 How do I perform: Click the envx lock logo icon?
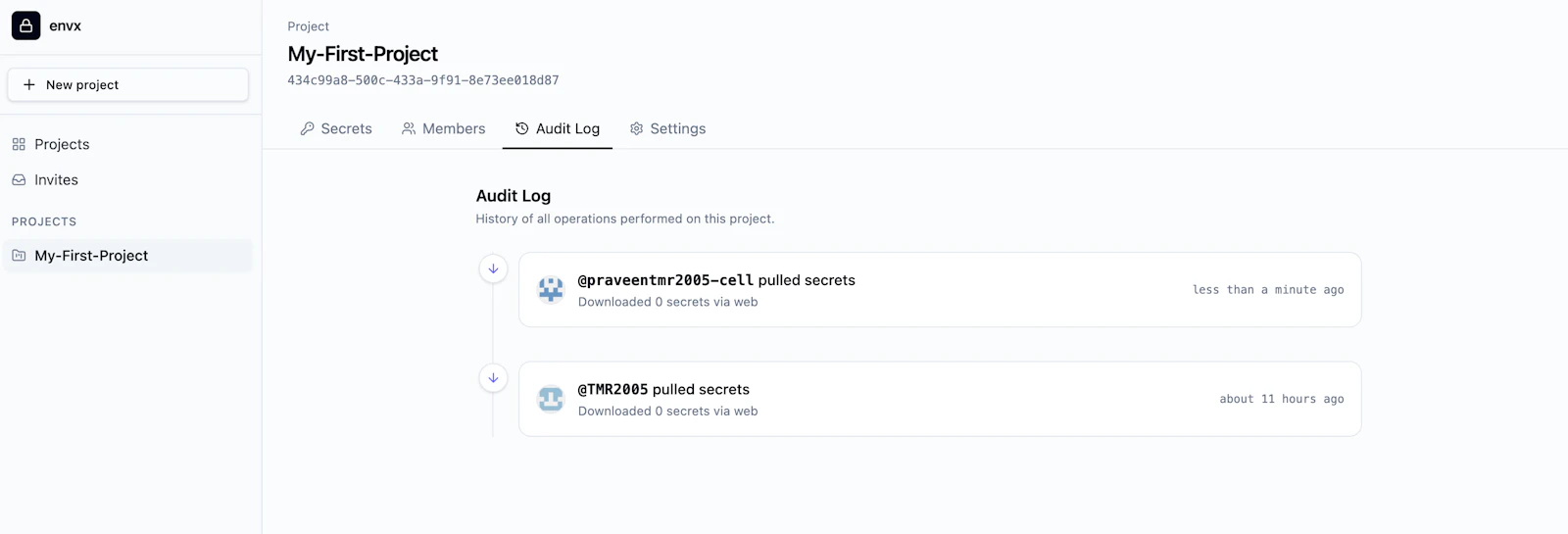(x=25, y=25)
